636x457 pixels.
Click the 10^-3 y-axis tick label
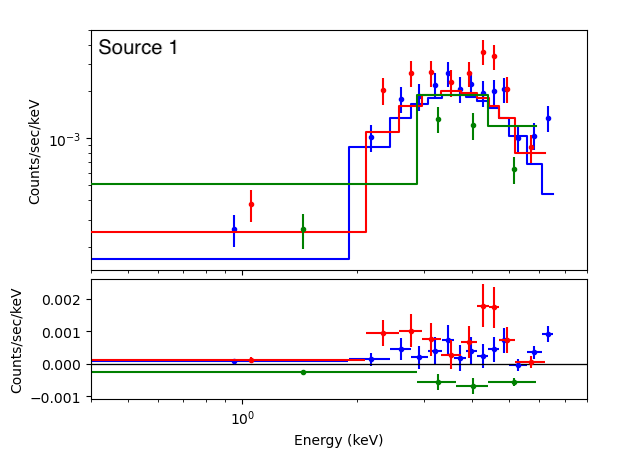click(x=65, y=140)
